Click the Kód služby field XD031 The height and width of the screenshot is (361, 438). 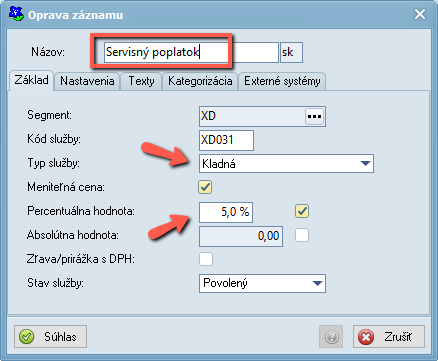point(226,140)
